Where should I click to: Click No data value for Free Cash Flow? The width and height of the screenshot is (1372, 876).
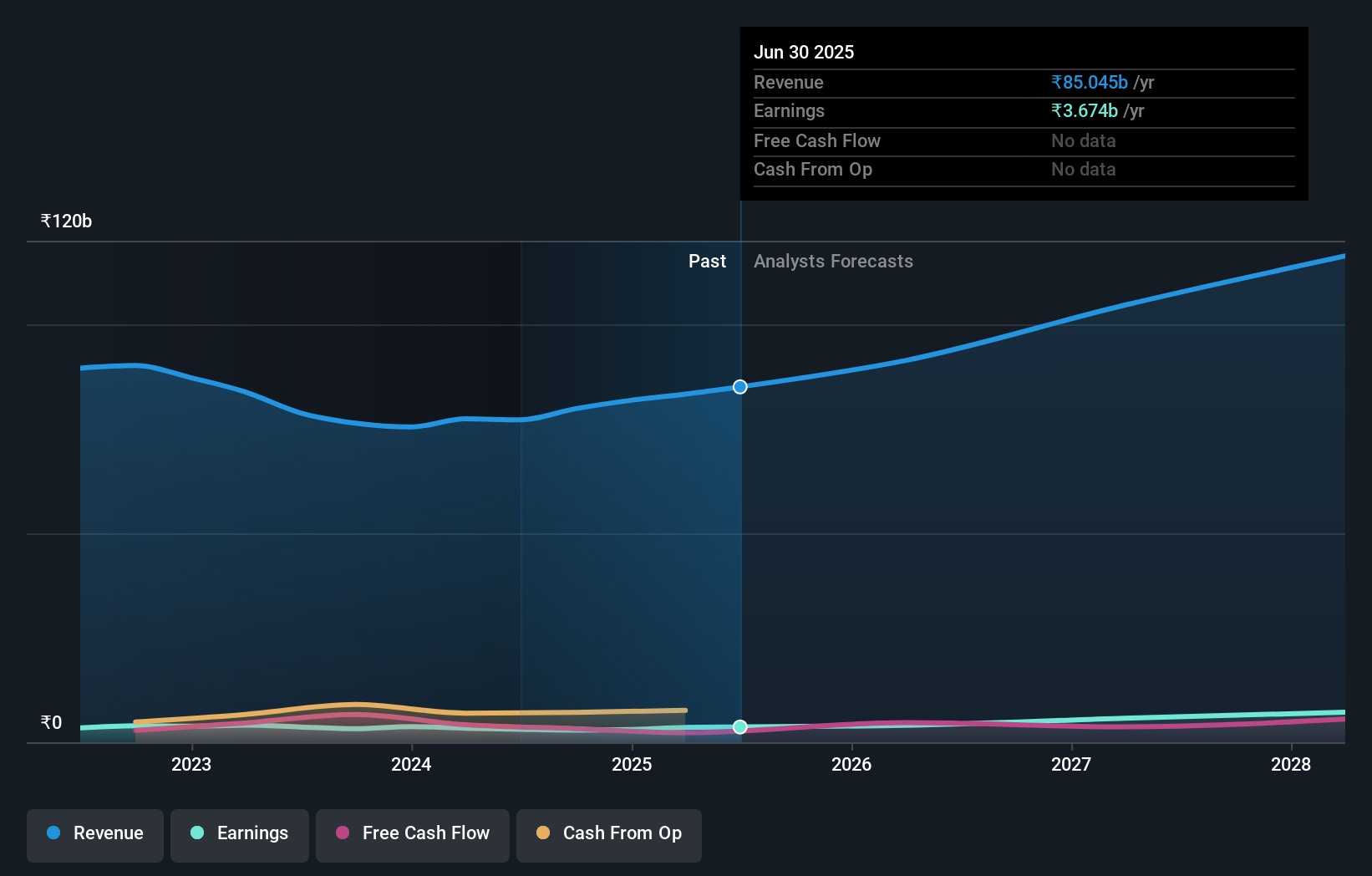(x=1084, y=141)
